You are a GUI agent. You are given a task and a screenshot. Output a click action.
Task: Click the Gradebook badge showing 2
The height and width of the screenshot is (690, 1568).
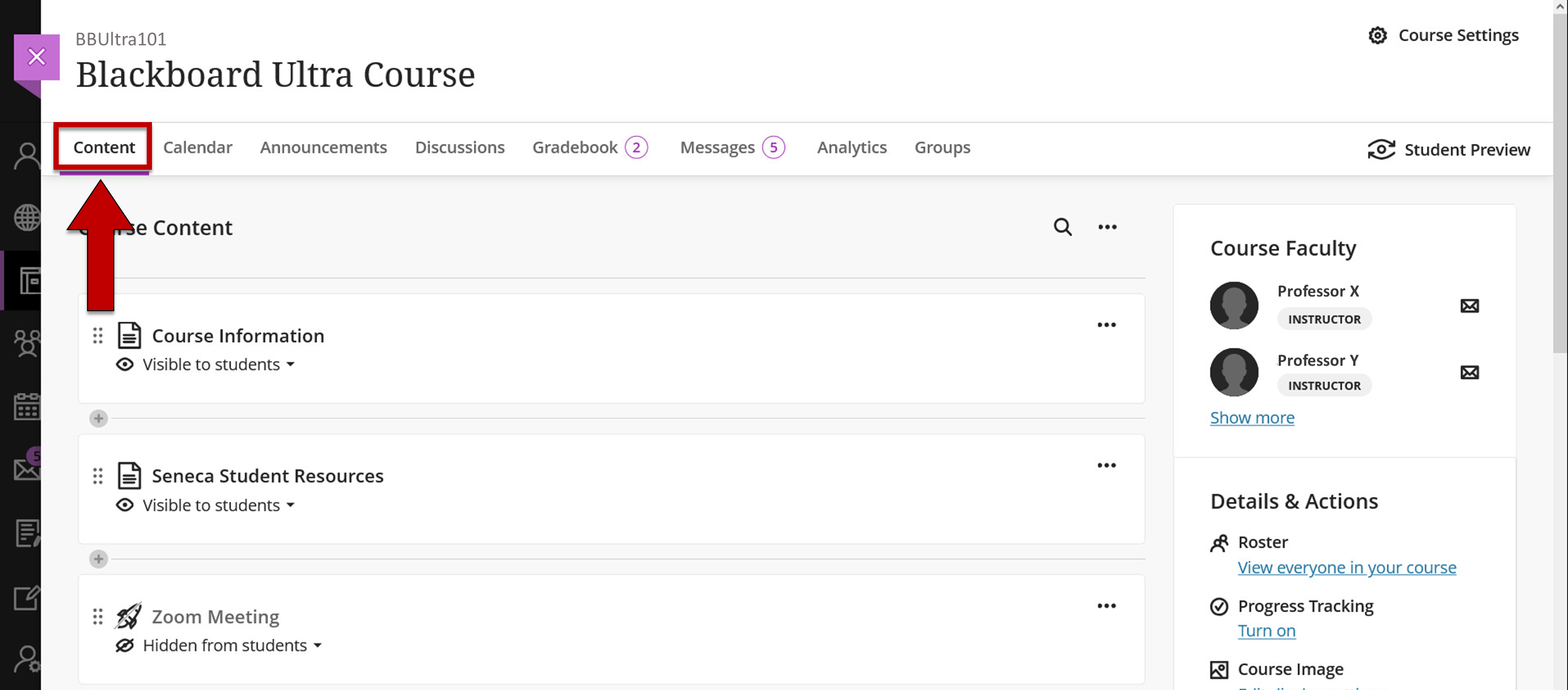[x=636, y=147]
